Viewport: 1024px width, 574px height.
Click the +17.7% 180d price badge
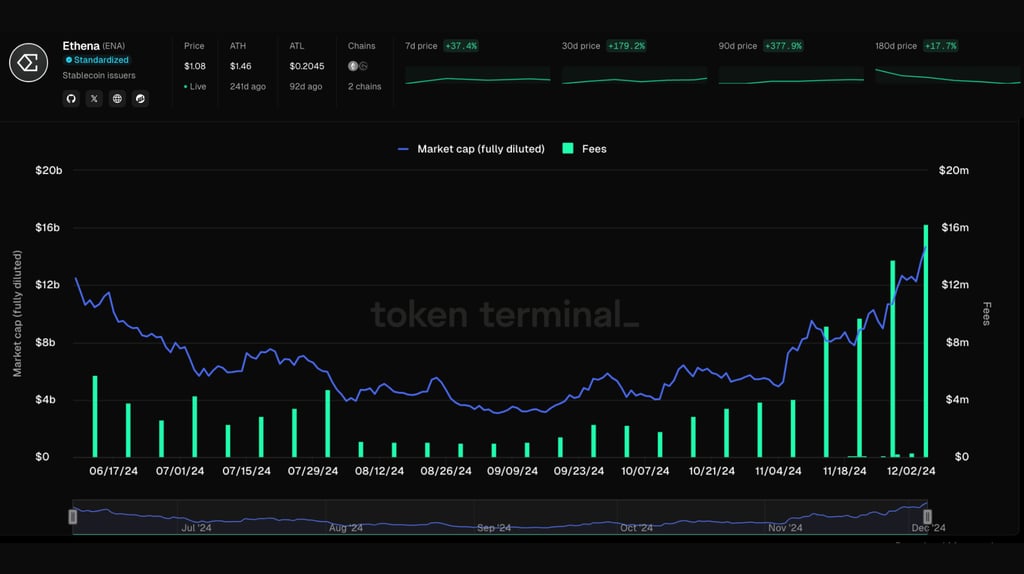940,46
